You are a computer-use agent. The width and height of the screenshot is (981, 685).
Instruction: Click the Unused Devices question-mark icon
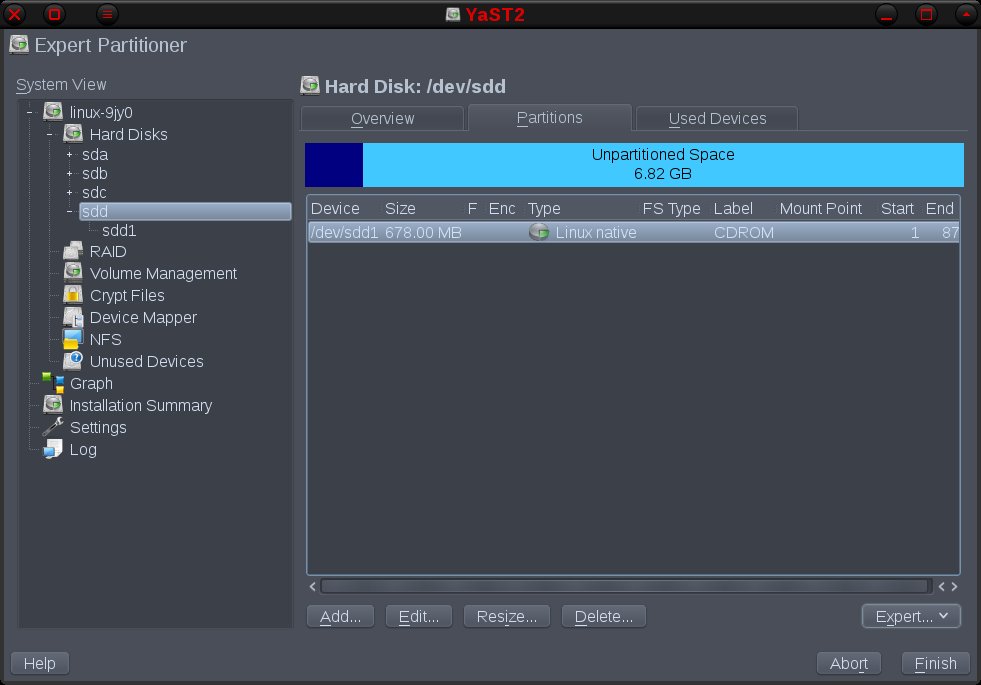[73, 361]
